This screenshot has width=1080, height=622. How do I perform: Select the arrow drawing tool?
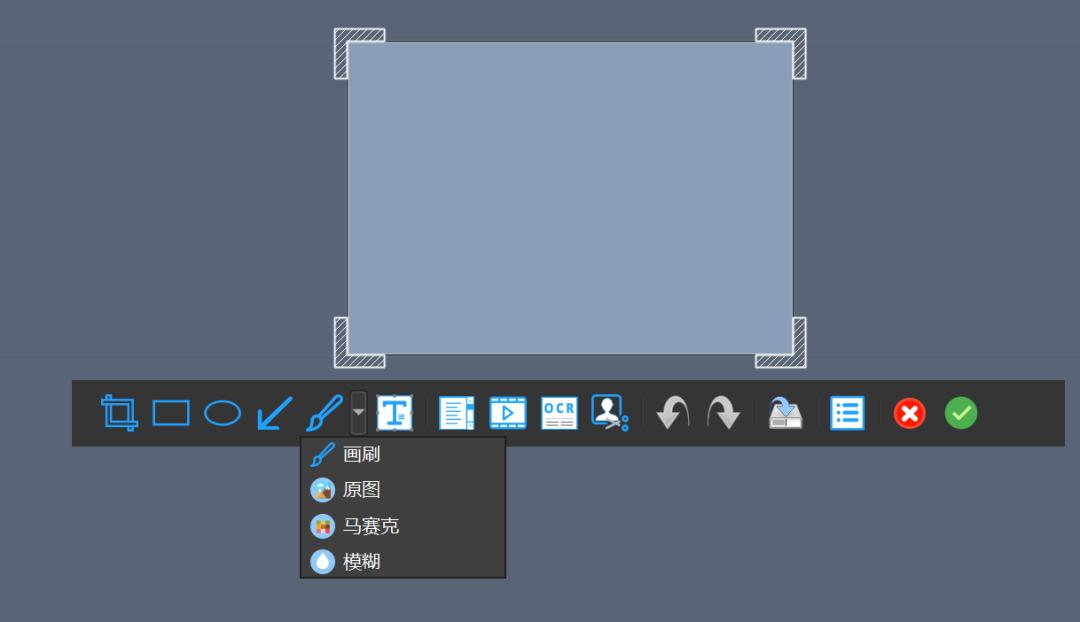tap(274, 413)
